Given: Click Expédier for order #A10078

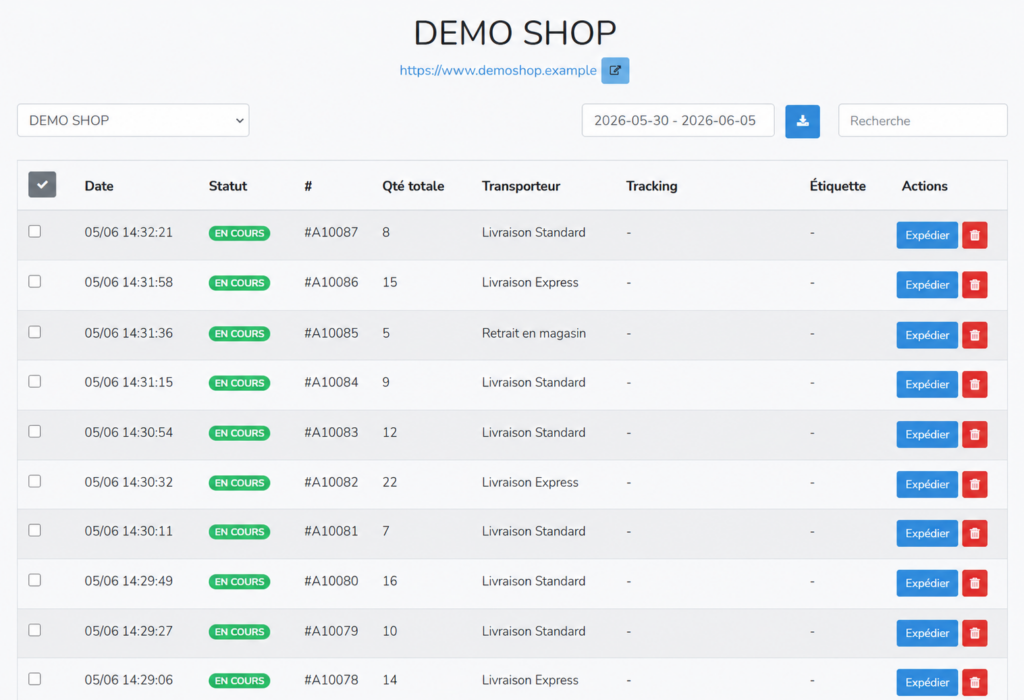Looking at the screenshot, I should 927,682.
